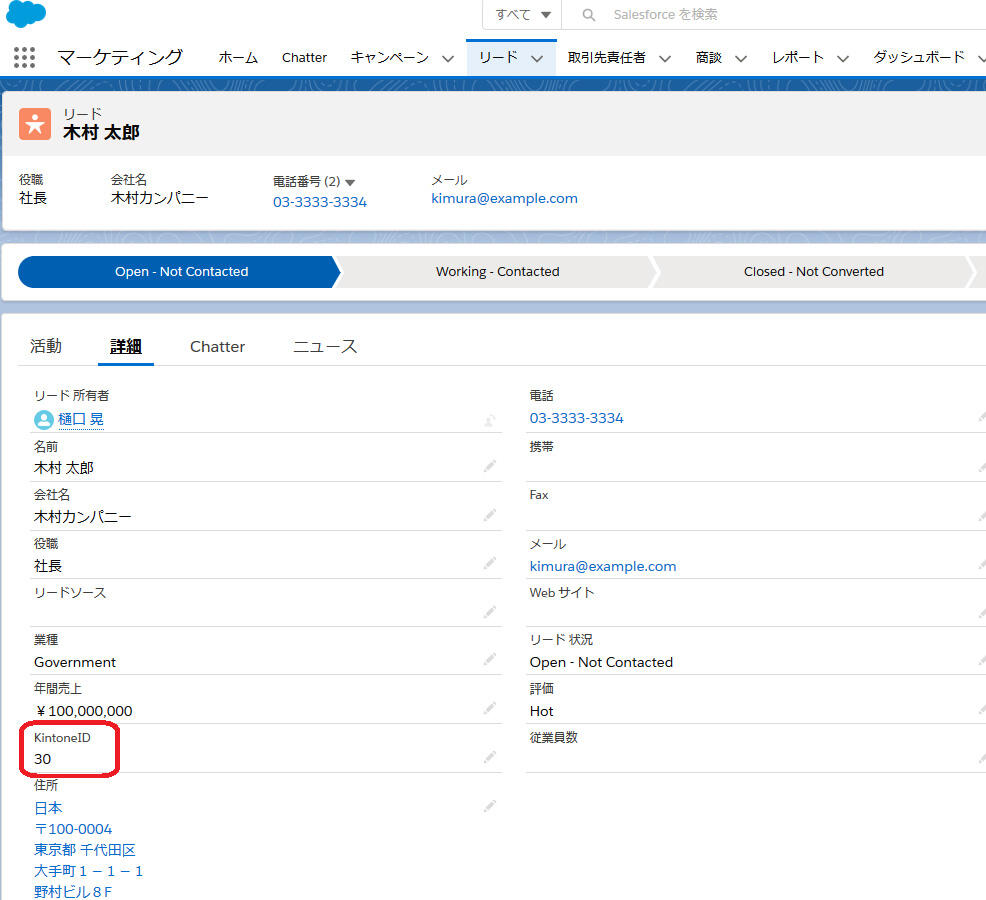Open the App Launcher grid icon
Viewport: 986px width, 900px height.
coord(25,57)
